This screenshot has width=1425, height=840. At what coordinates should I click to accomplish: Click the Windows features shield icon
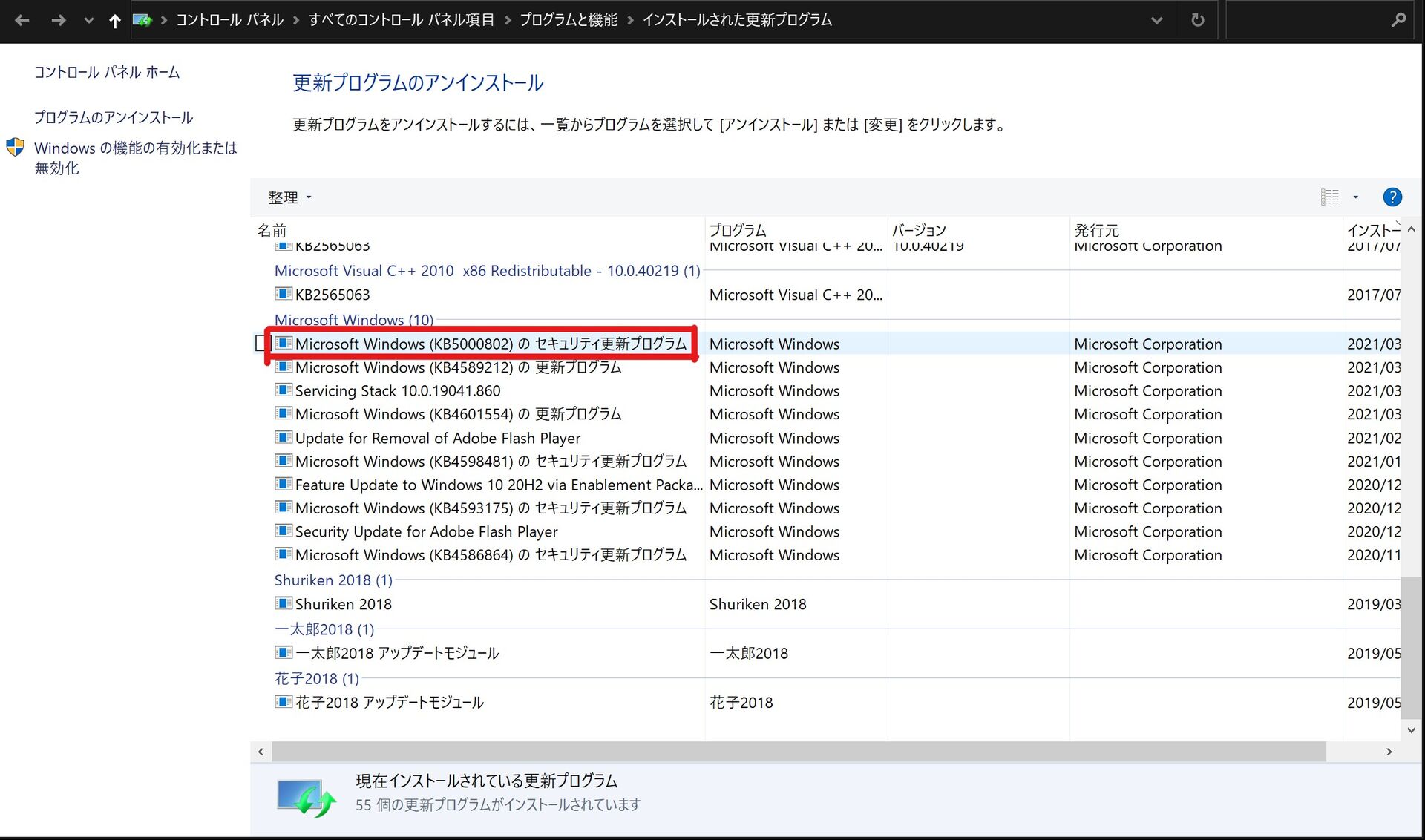pyautogui.click(x=15, y=147)
